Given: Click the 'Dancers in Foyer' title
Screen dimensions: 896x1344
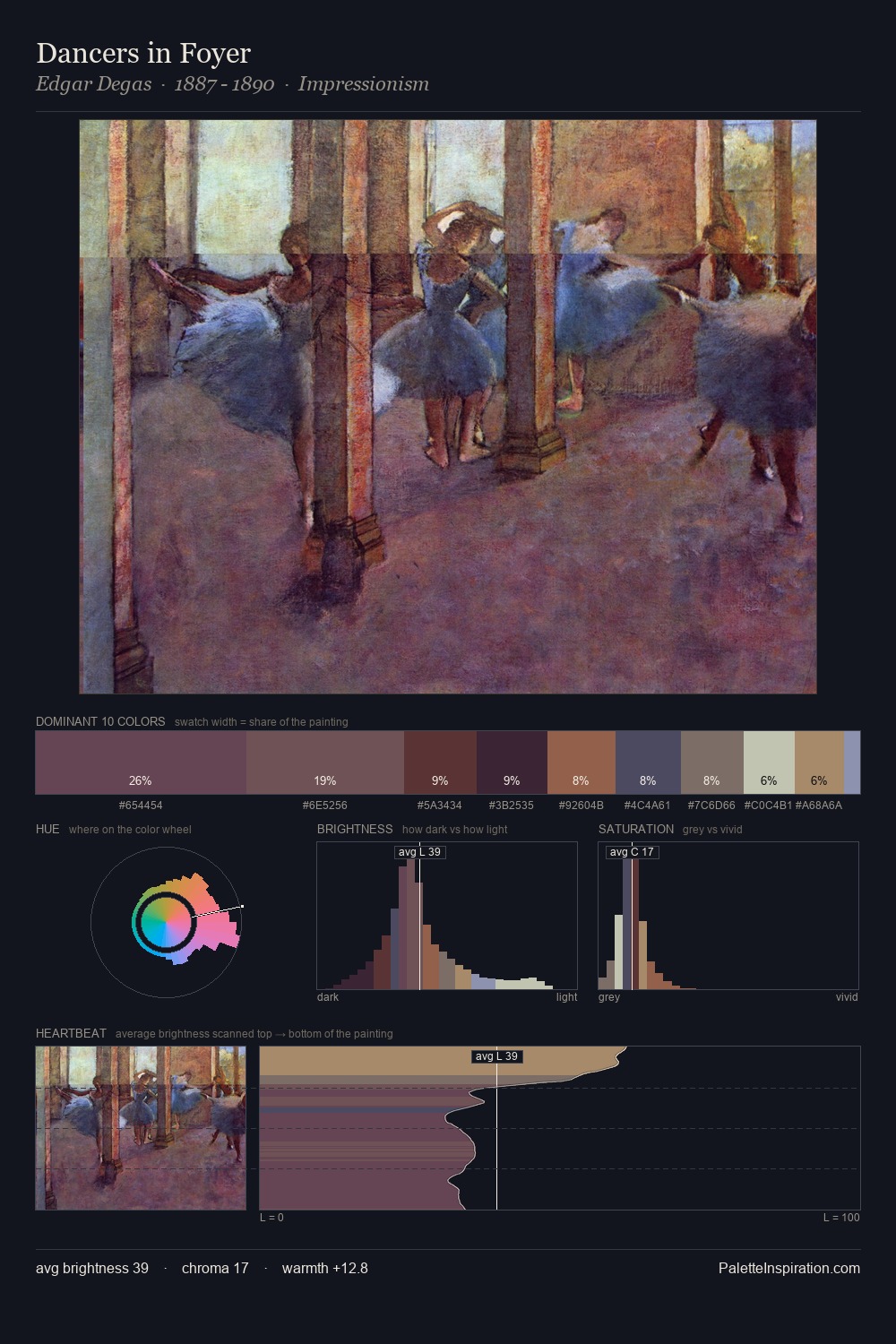Looking at the screenshot, I should [x=143, y=53].
